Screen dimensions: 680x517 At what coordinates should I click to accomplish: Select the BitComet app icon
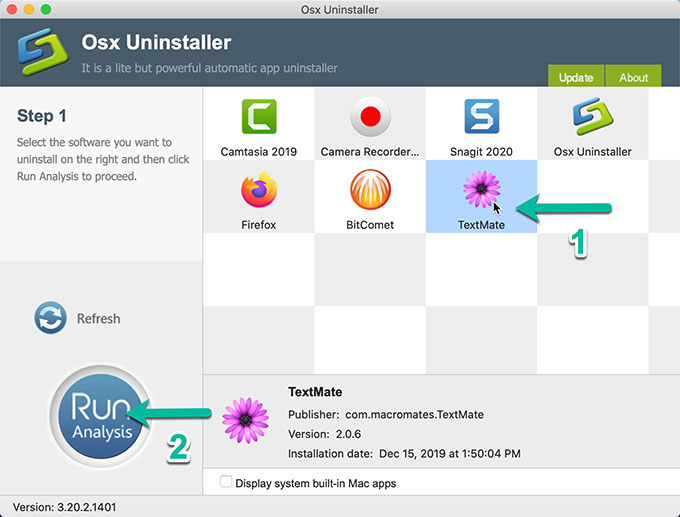coord(370,190)
